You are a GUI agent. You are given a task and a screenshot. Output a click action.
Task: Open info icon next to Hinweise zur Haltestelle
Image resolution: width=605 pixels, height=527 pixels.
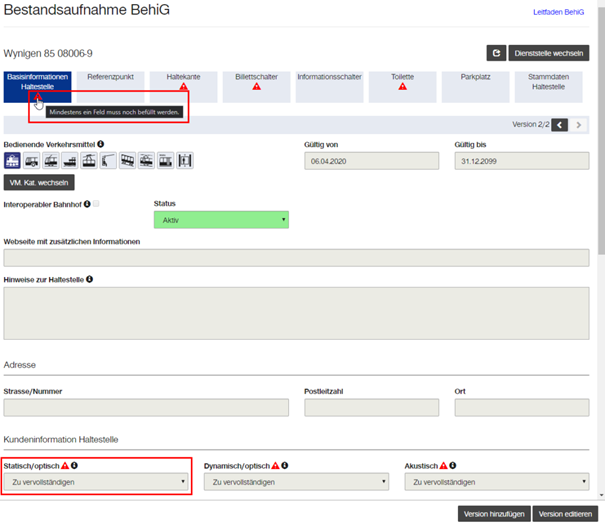[x=90, y=279]
